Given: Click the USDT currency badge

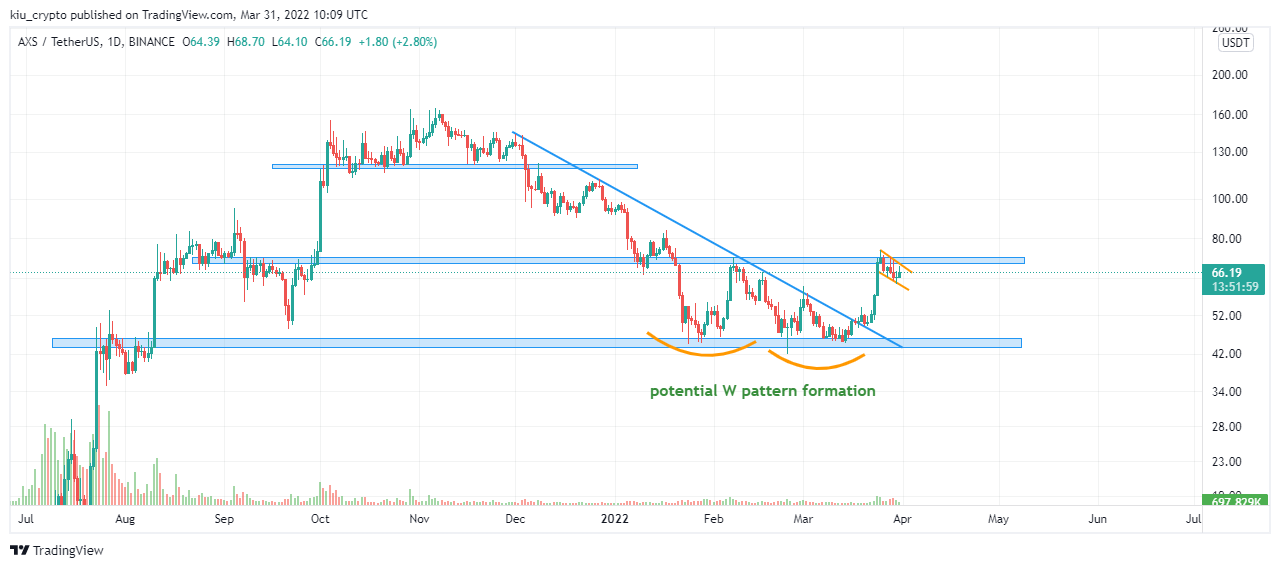Looking at the screenshot, I should (1236, 42).
